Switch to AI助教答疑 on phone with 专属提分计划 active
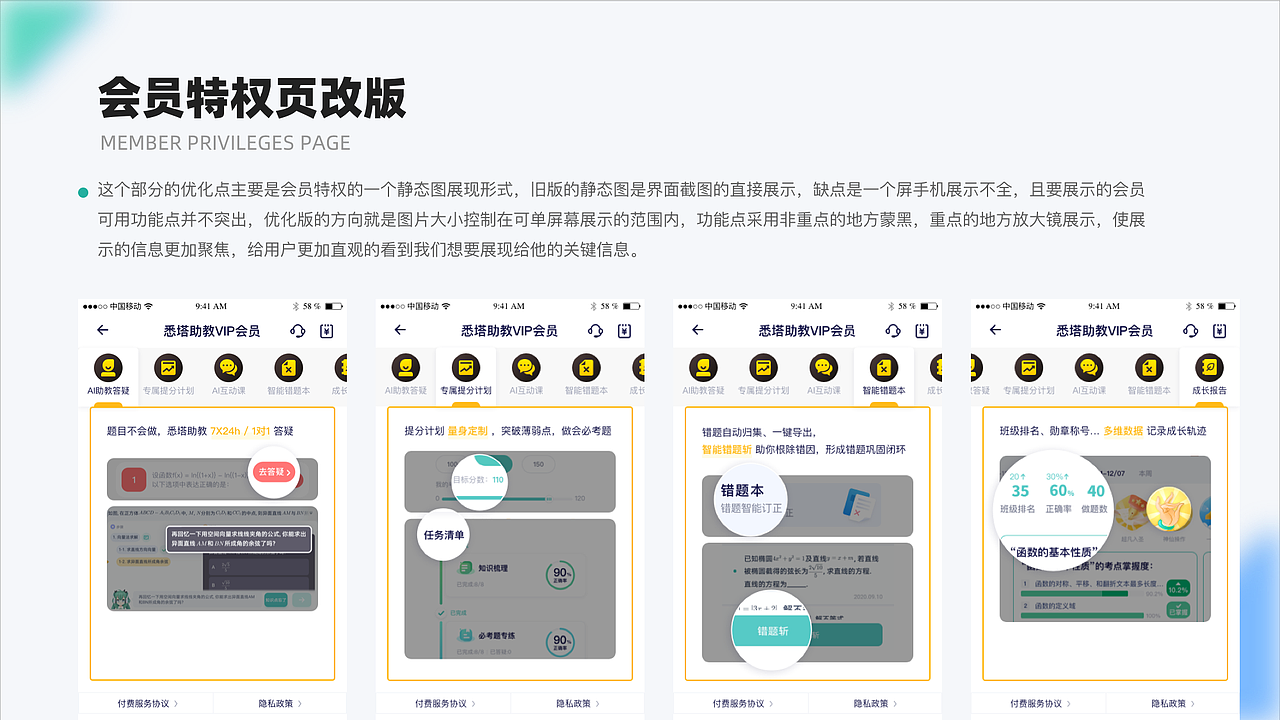This screenshot has height=720, width=1280. (x=406, y=376)
